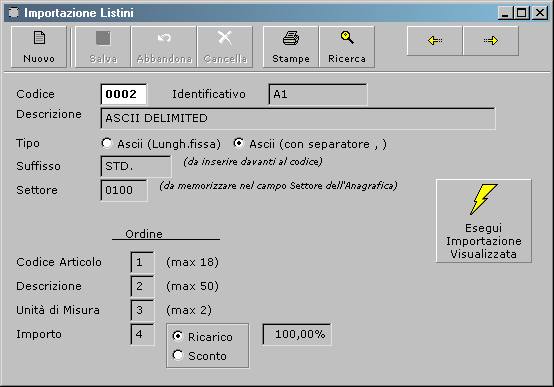554x387 pixels.
Task: Click the Abbandona undo icon button
Action: coord(164,47)
